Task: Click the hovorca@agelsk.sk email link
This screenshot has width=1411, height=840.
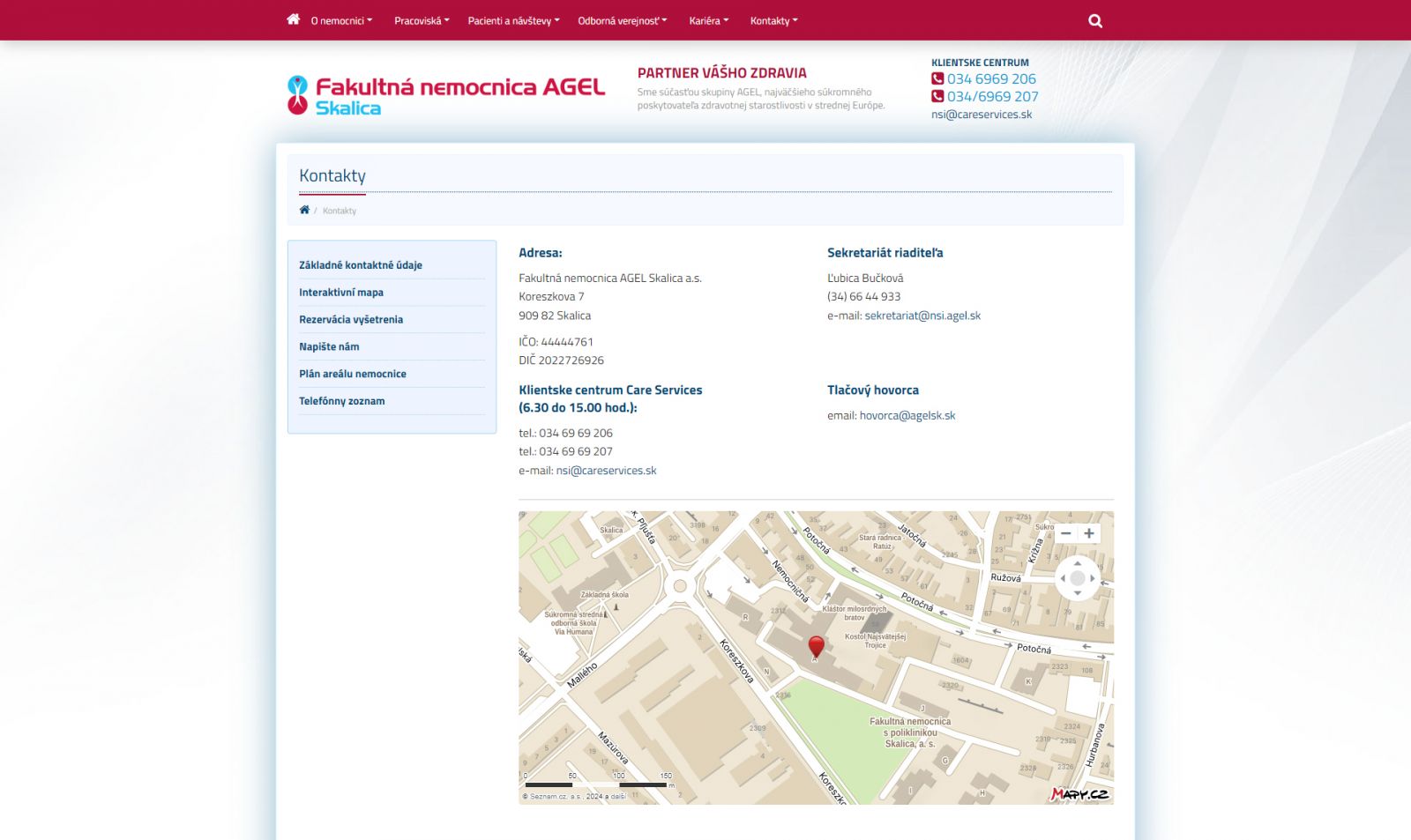Action: click(x=907, y=416)
